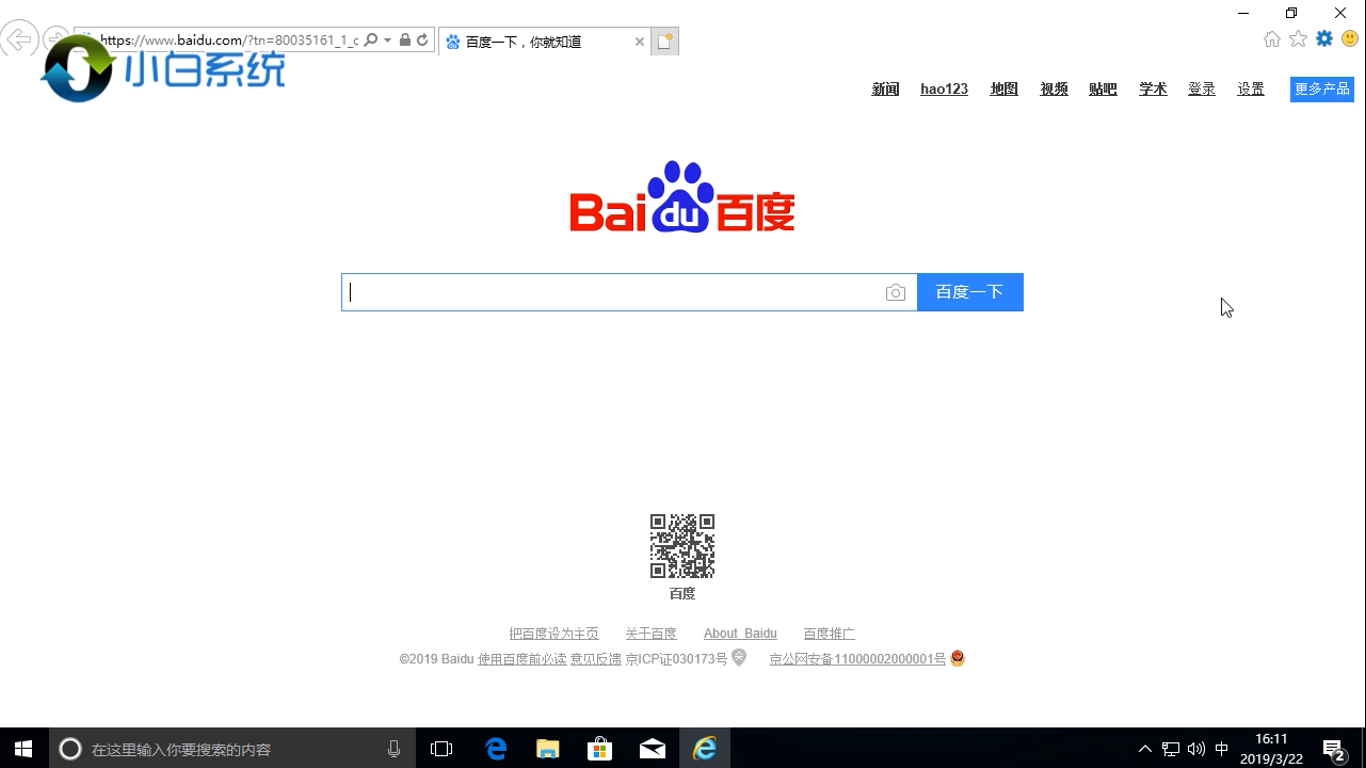Click the police badge icon in footer

(957, 658)
